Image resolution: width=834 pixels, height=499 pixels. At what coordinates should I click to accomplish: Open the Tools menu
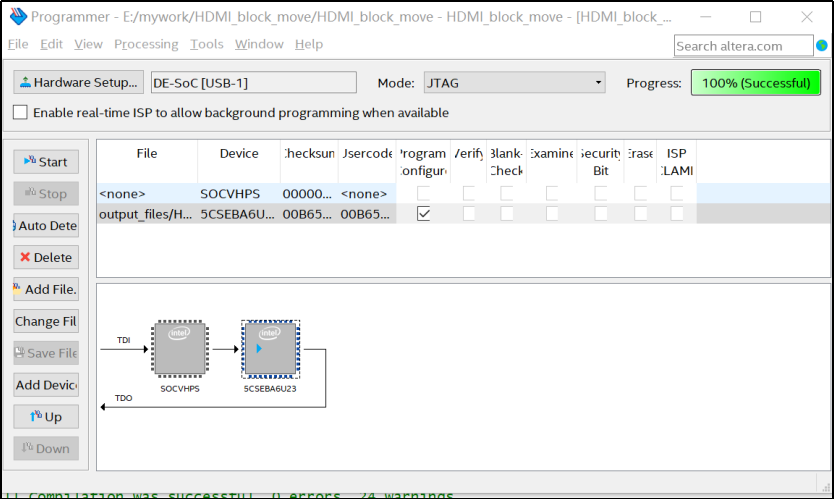(x=207, y=44)
